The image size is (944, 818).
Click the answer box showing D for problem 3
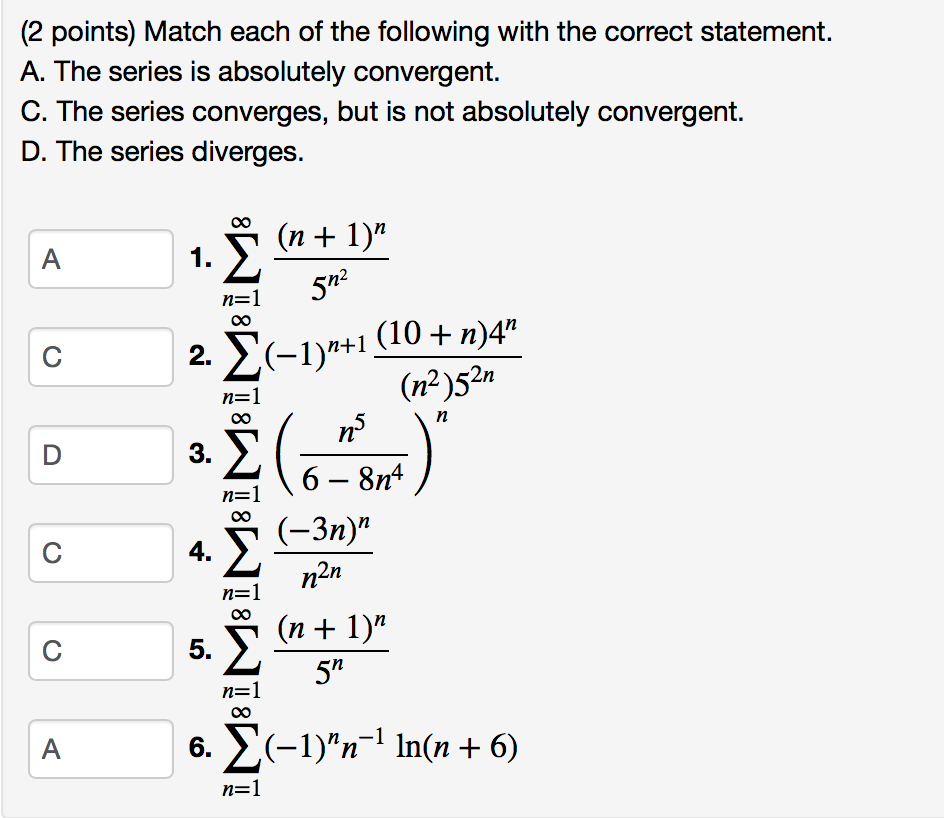click(x=100, y=455)
